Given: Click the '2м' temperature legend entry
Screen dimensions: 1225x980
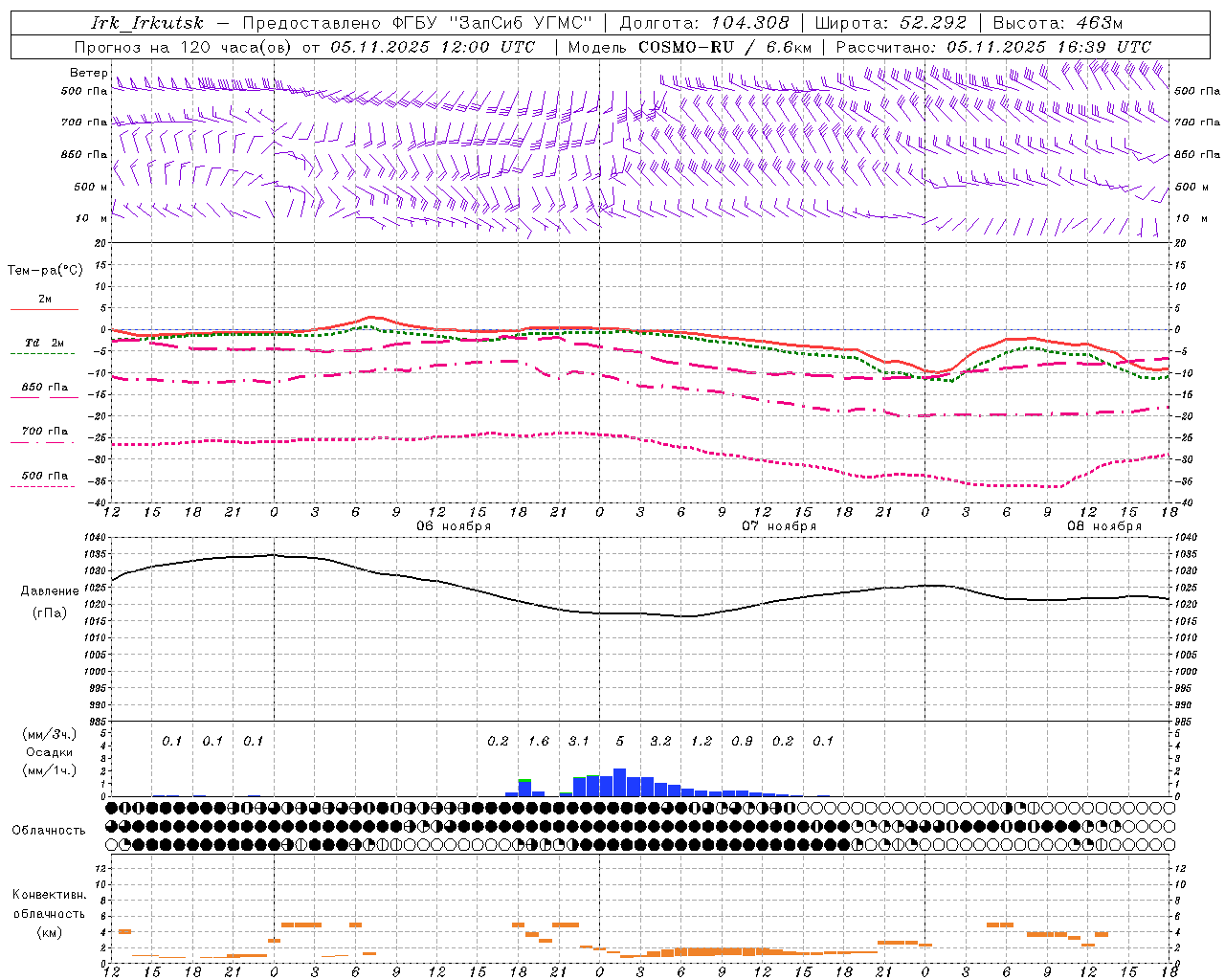Looking at the screenshot, I should click(45, 299).
